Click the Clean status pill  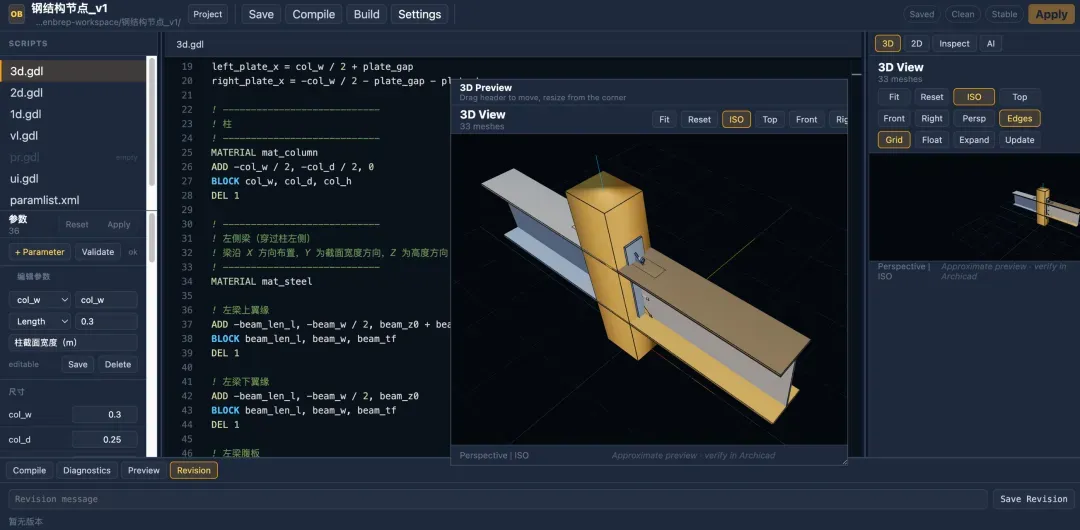[x=963, y=14]
